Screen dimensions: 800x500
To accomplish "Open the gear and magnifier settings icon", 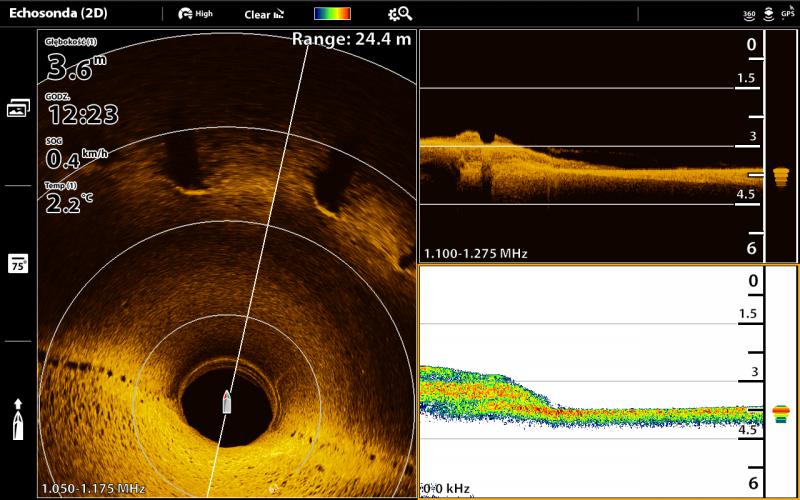I will tap(399, 15).
